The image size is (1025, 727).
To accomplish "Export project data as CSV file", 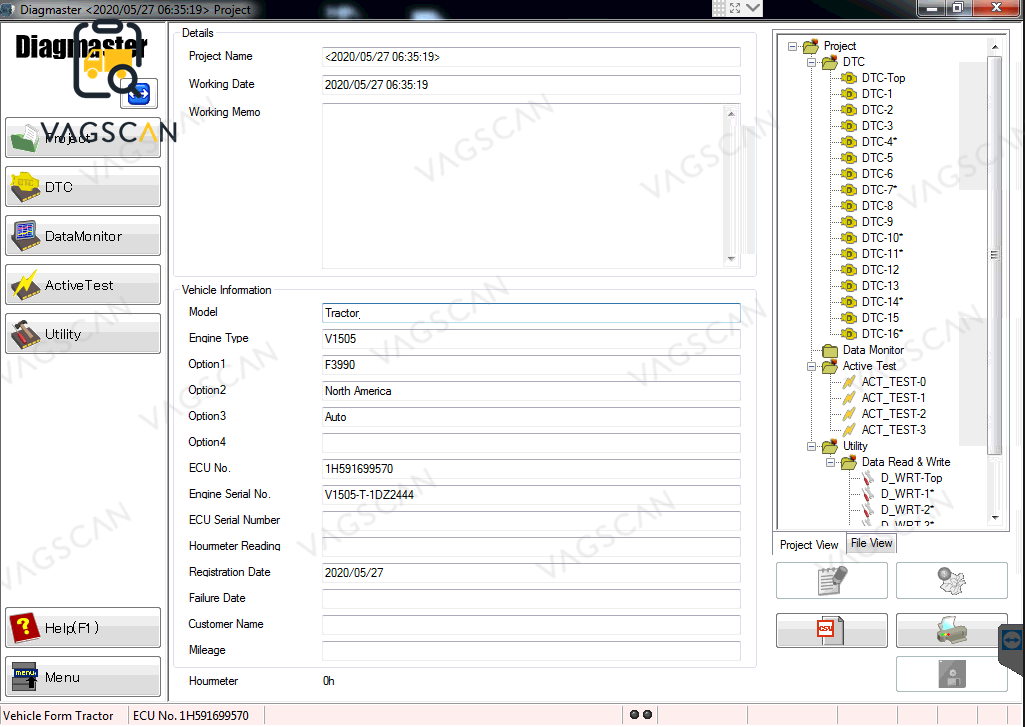I will (x=832, y=630).
